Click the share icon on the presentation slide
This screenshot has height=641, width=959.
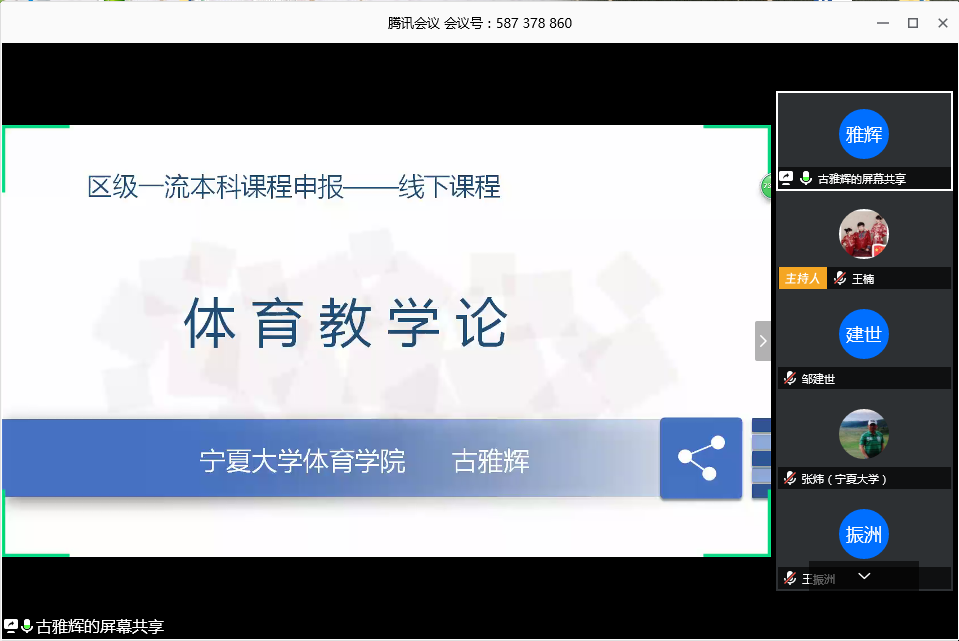click(701, 458)
